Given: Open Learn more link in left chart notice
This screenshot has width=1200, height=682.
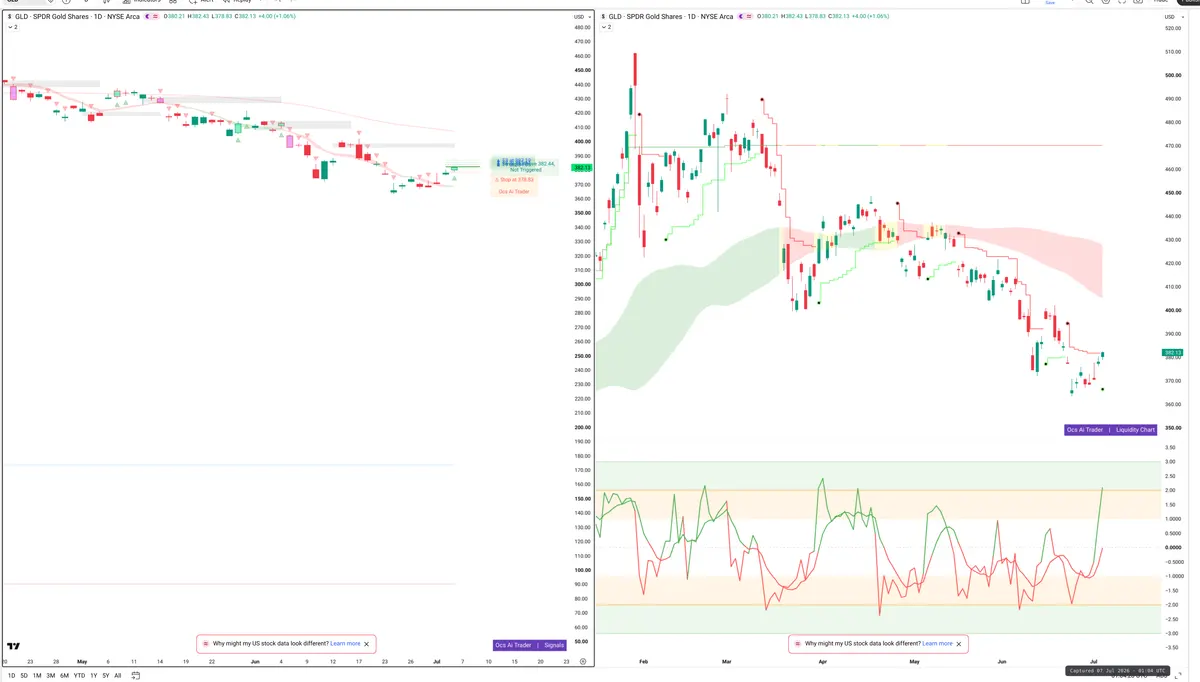Looking at the screenshot, I should [345, 644].
